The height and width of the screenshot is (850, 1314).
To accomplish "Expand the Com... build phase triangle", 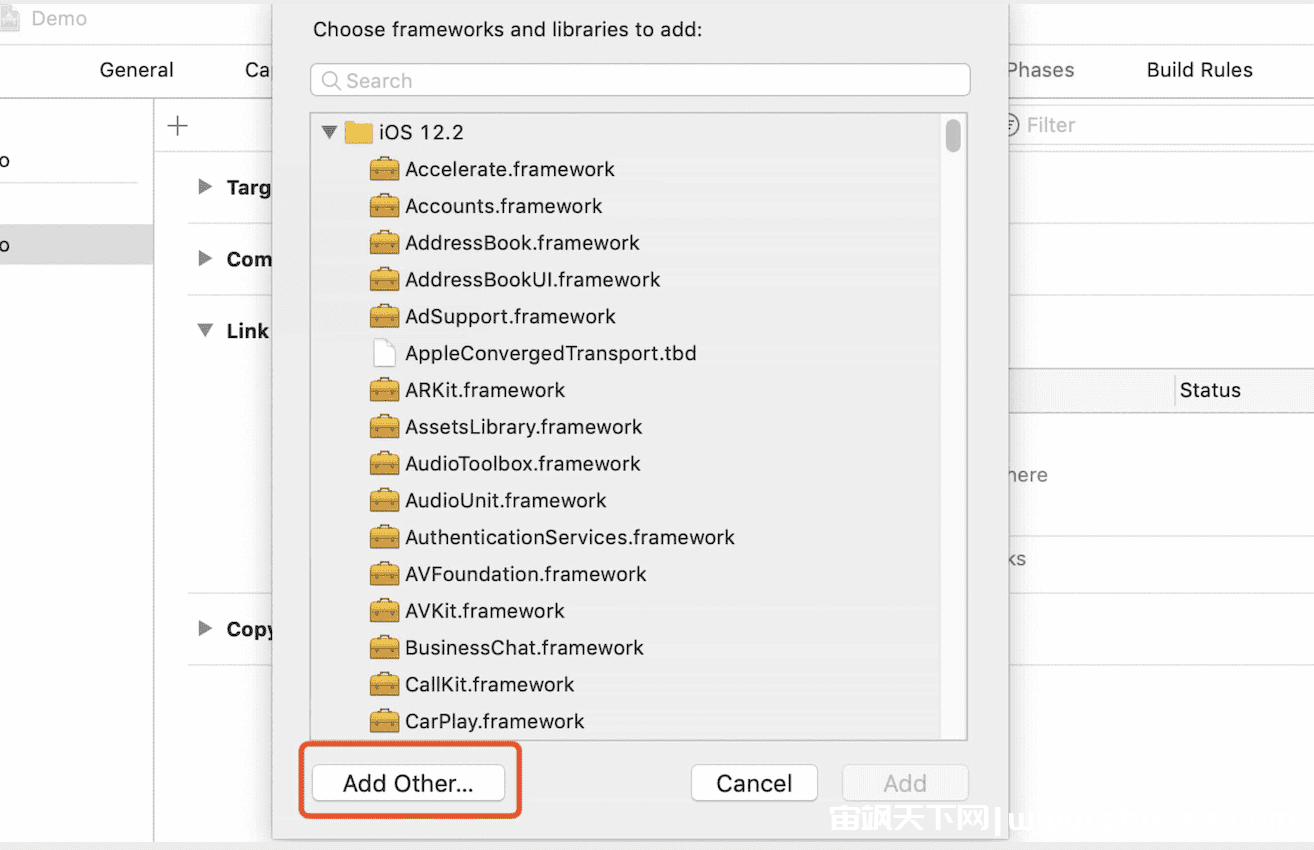I will point(205,258).
